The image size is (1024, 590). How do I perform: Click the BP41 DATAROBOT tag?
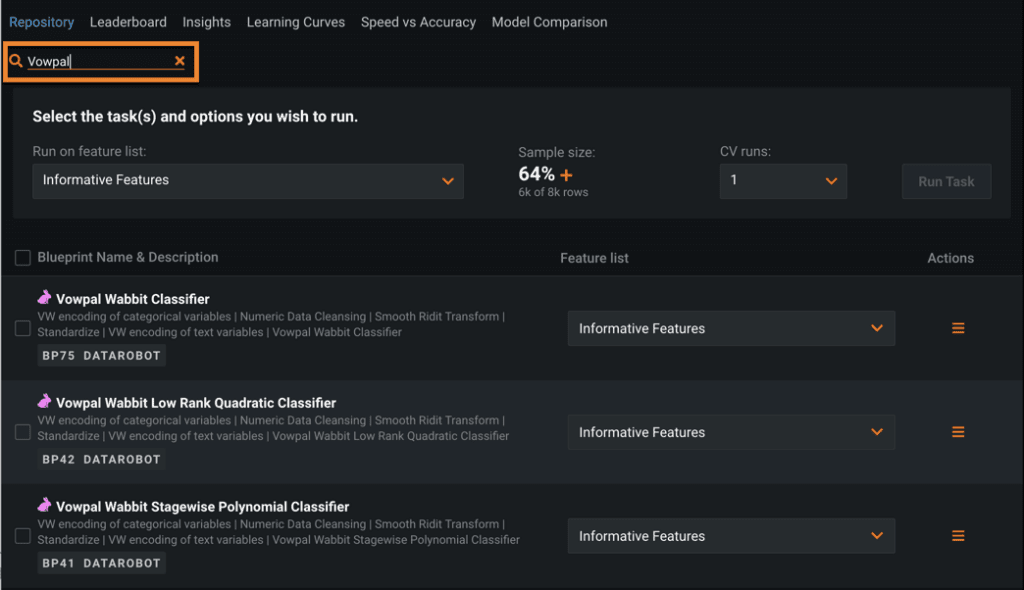click(x=101, y=563)
